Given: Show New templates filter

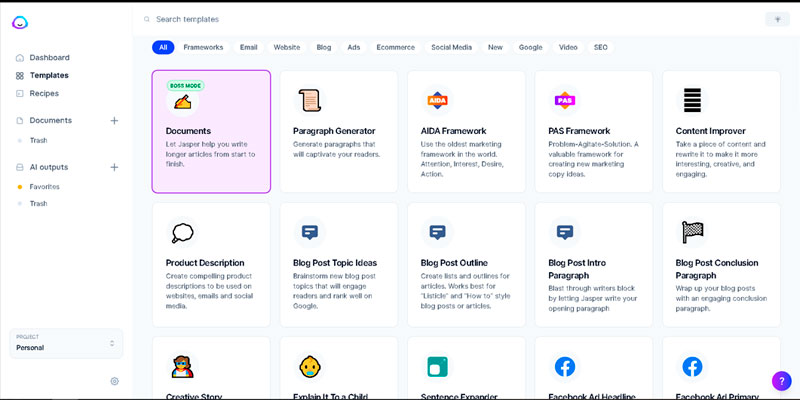Looking at the screenshot, I should (495, 47).
